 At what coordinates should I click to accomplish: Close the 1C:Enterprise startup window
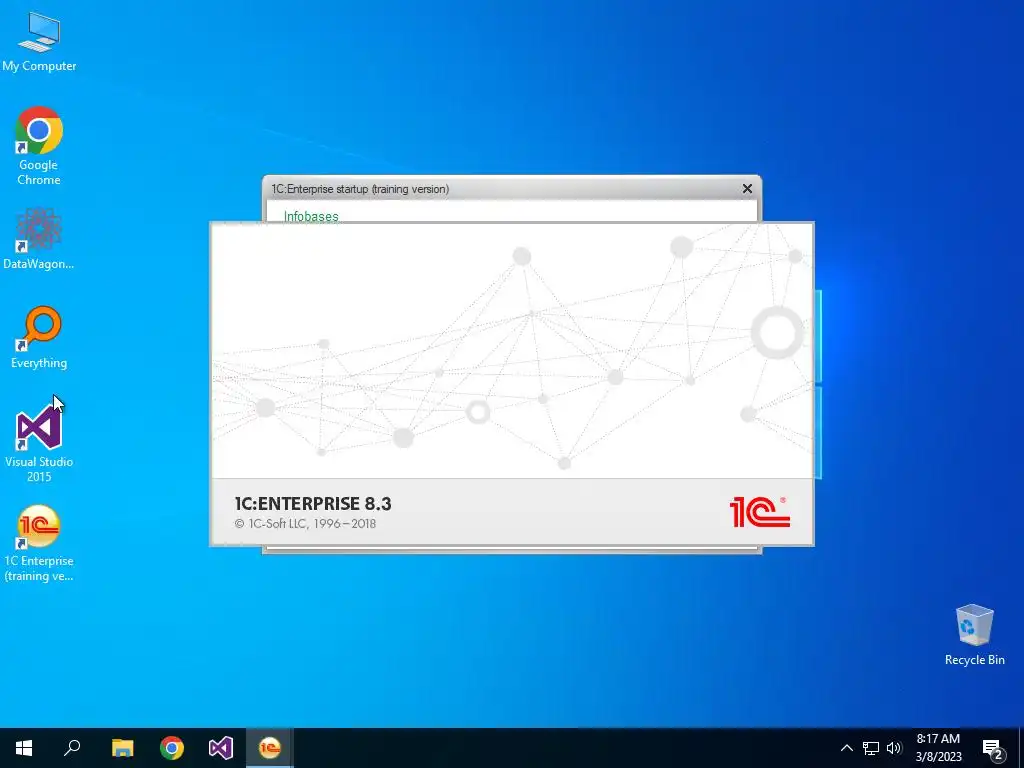click(x=747, y=189)
